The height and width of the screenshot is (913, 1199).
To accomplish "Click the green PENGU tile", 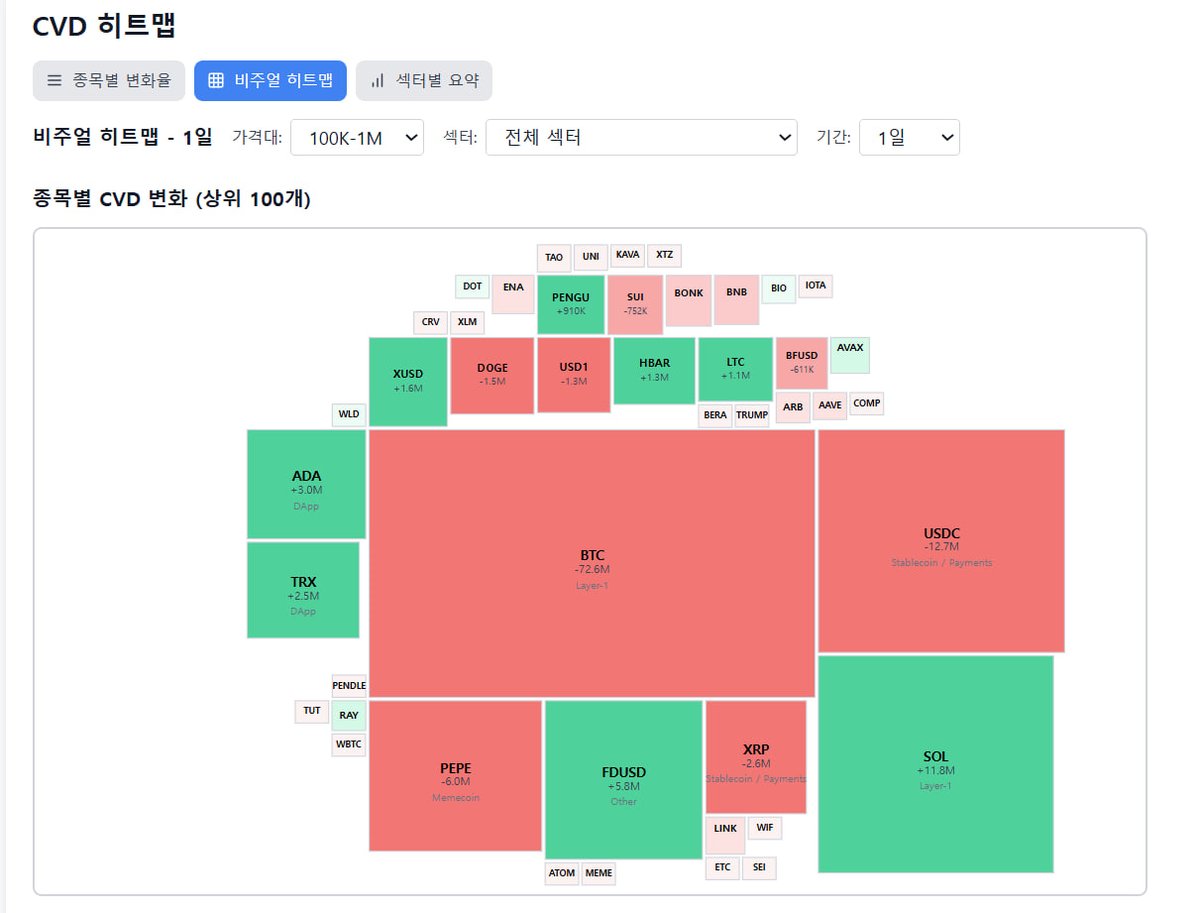I will (x=570, y=304).
